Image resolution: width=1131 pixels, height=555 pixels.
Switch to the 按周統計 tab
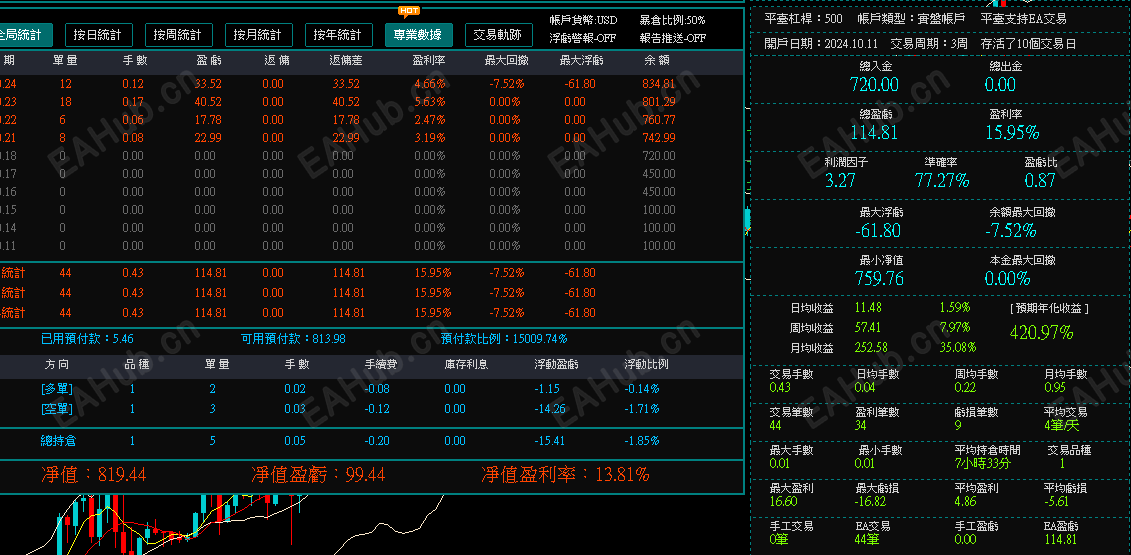click(x=178, y=35)
